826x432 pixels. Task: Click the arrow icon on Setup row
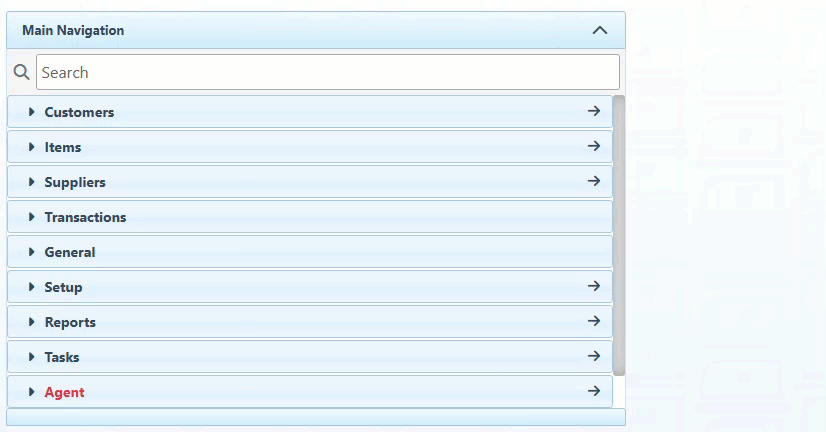coord(594,286)
